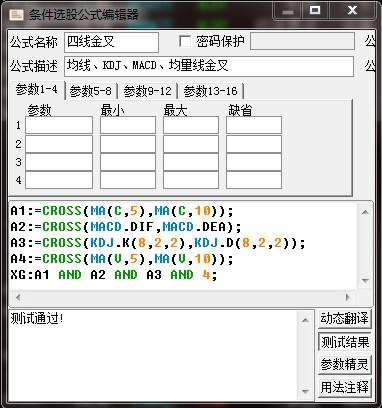The width and height of the screenshot is (382, 408).
Task: Switch to the 参数5-8 tab
Action: [90, 91]
